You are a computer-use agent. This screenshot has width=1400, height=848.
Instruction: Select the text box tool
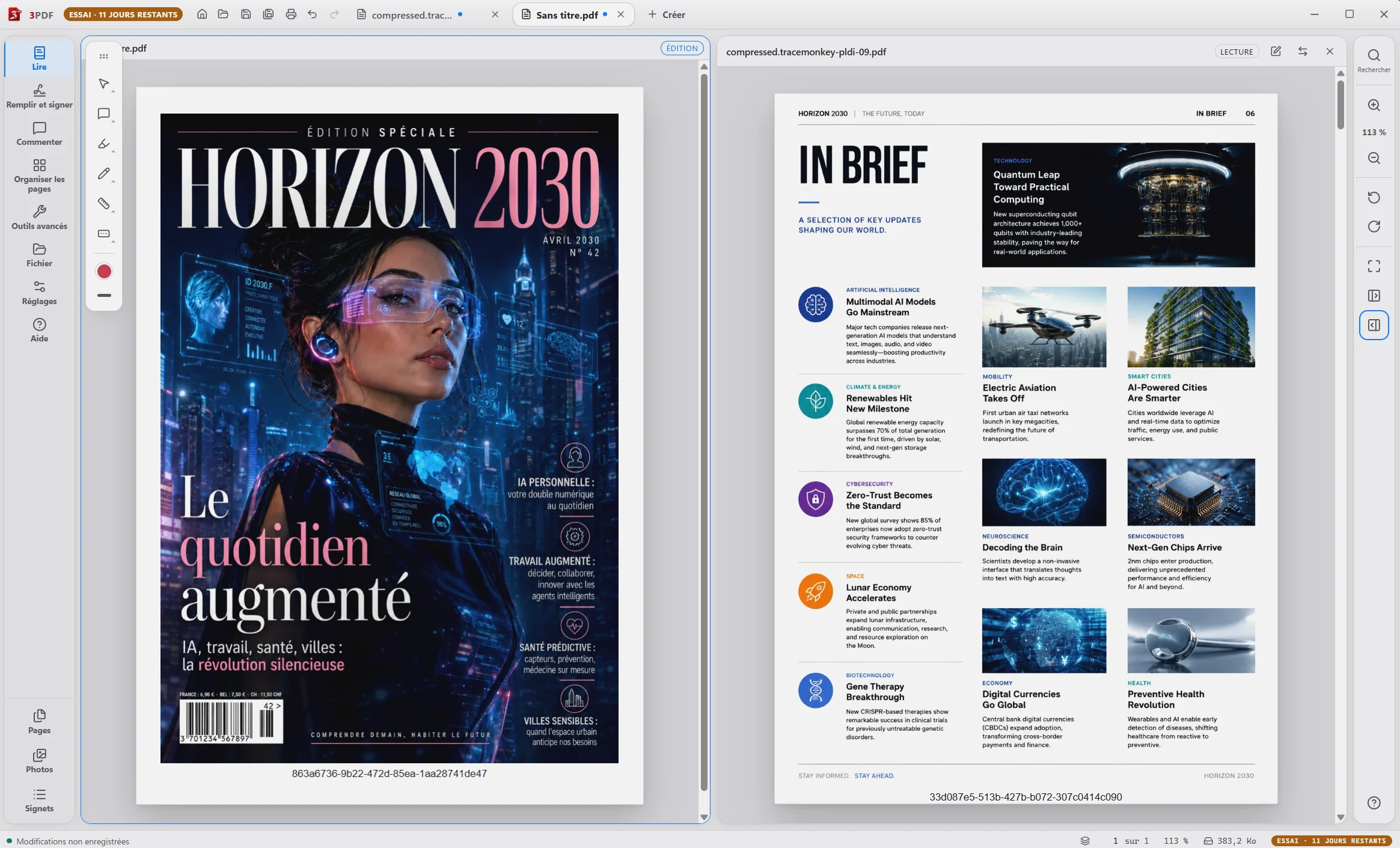pos(103,233)
